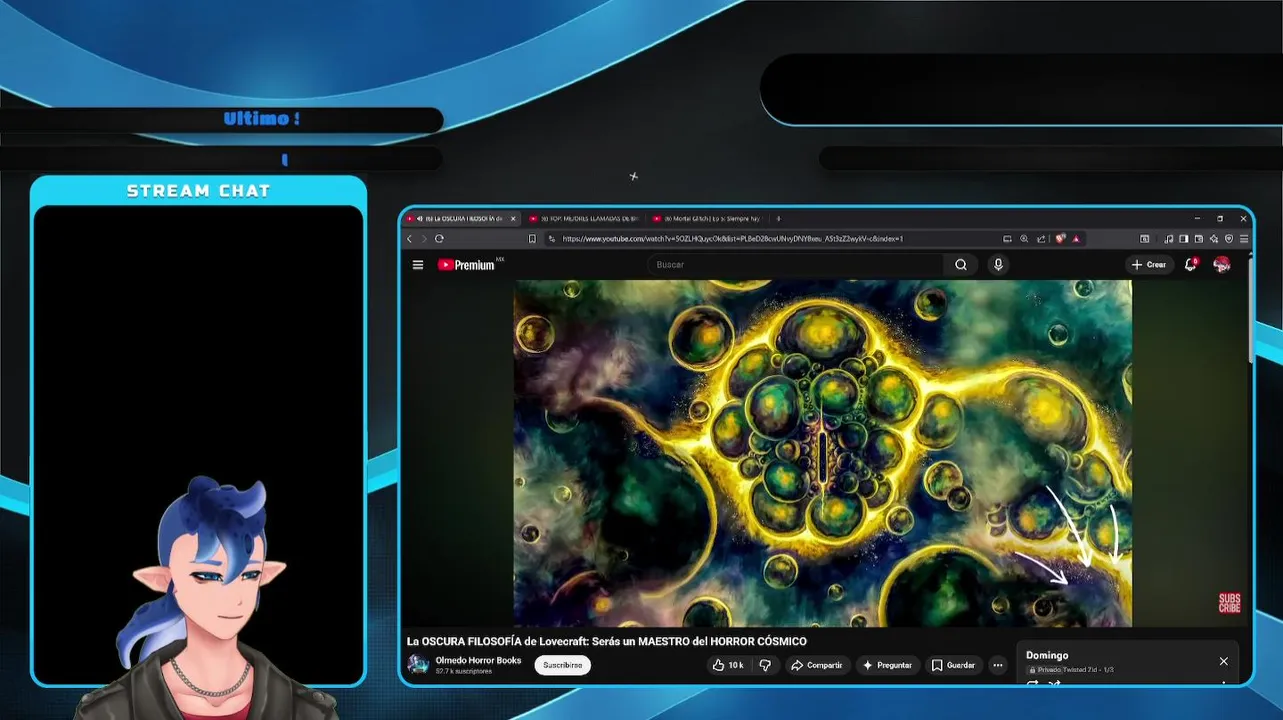Click the tab-search icon in the browser toolbar
1283x720 pixels.
[1144, 239]
